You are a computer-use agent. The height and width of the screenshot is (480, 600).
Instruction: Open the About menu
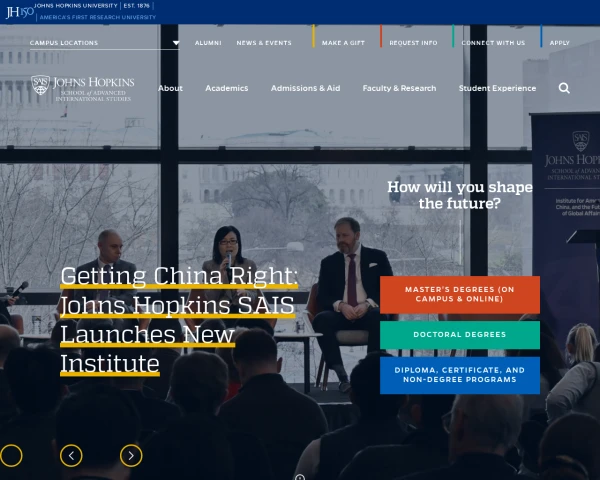(170, 88)
